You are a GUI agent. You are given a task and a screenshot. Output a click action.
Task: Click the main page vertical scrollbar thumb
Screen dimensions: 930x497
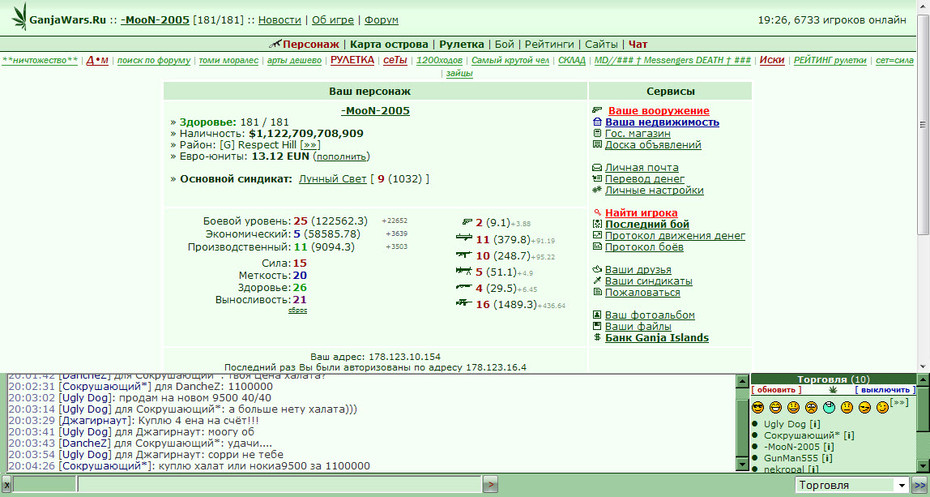923,125
